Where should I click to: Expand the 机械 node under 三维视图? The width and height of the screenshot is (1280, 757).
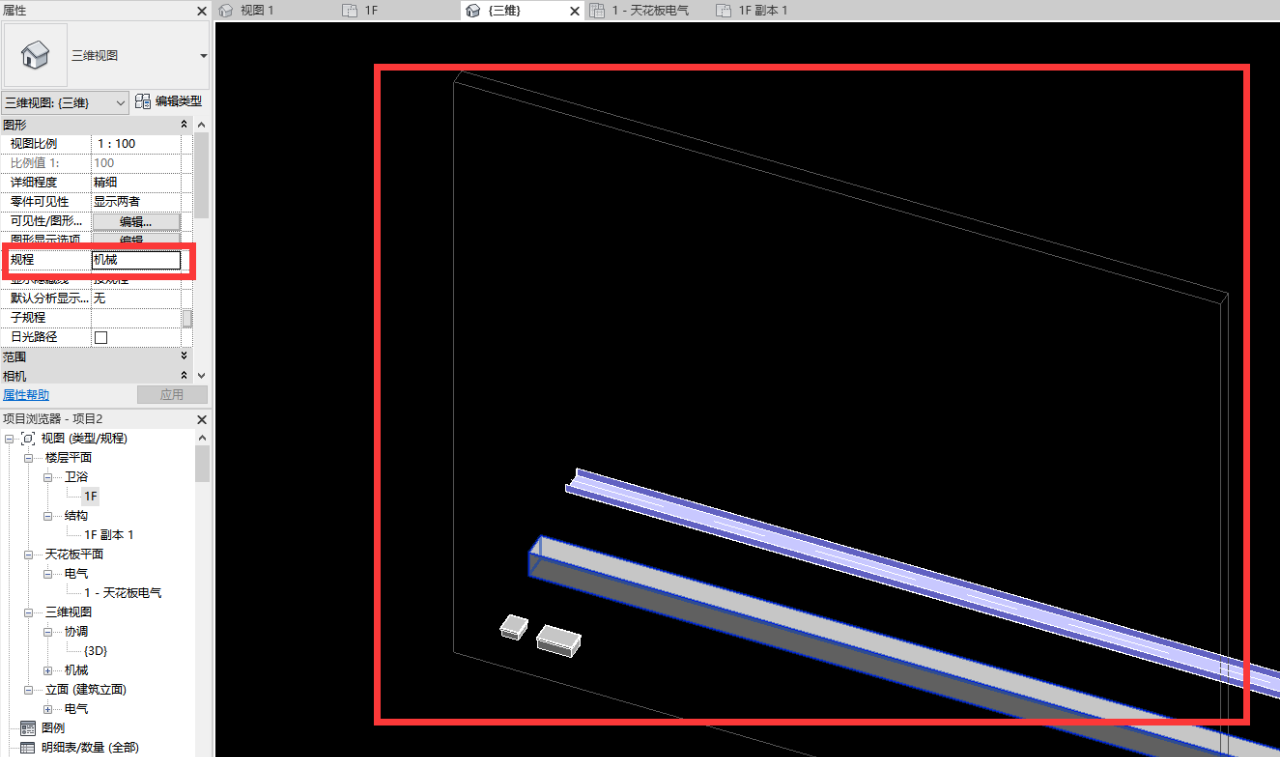[x=49, y=670]
